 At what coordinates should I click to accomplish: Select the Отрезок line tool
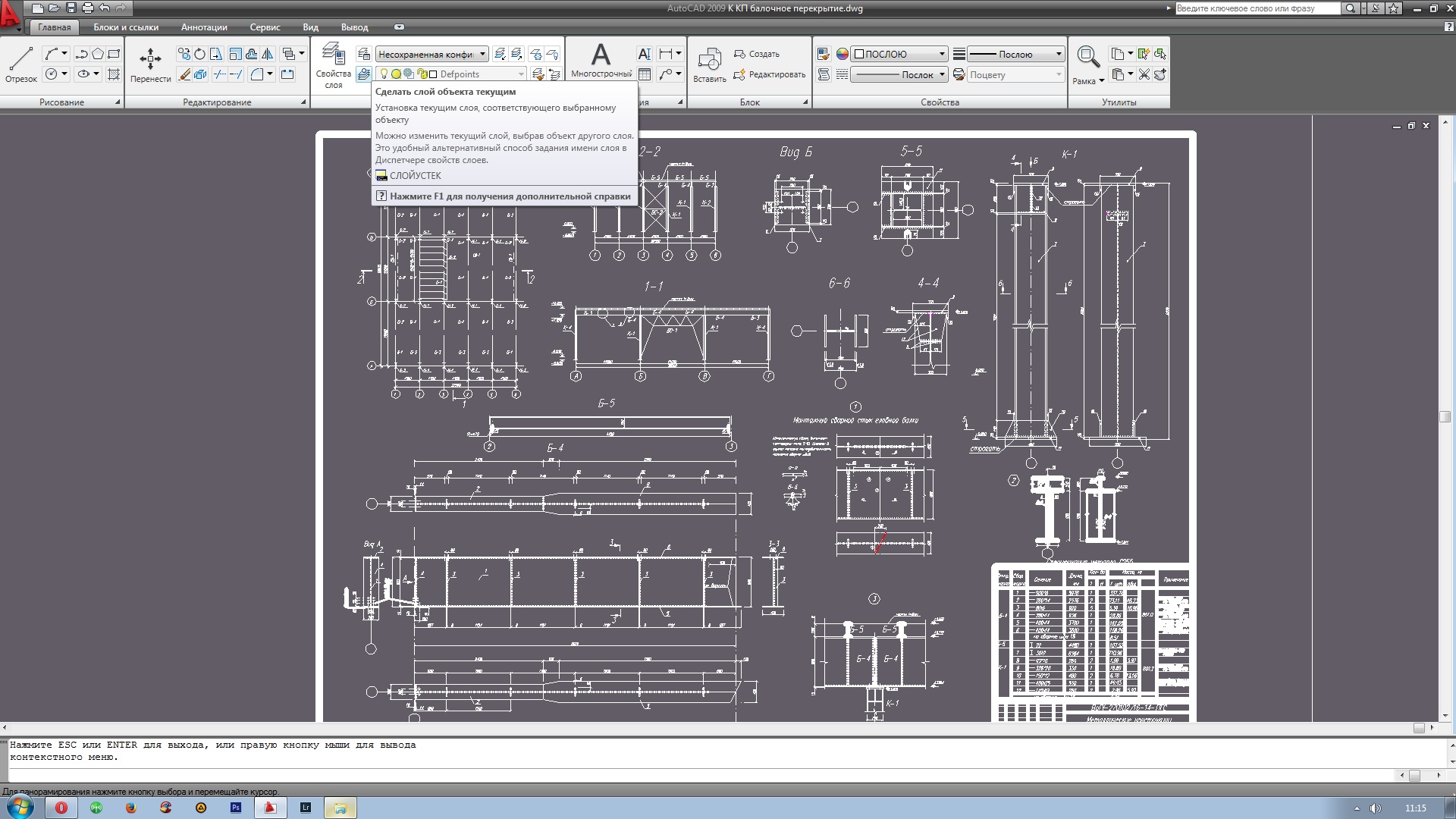pyautogui.click(x=20, y=64)
